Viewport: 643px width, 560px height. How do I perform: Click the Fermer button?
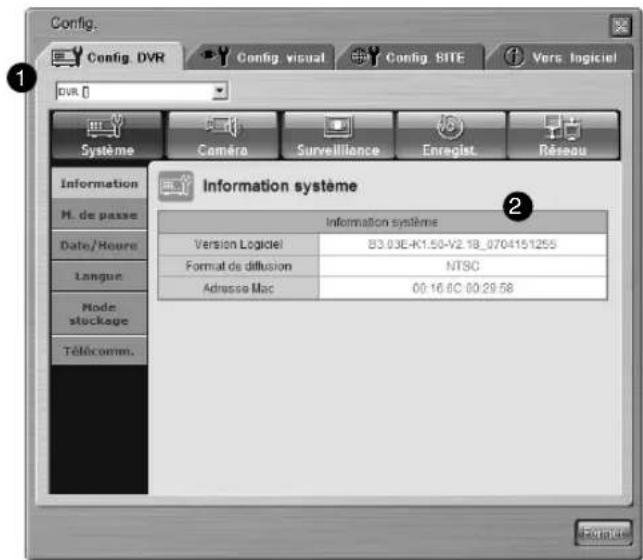pos(602,533)
